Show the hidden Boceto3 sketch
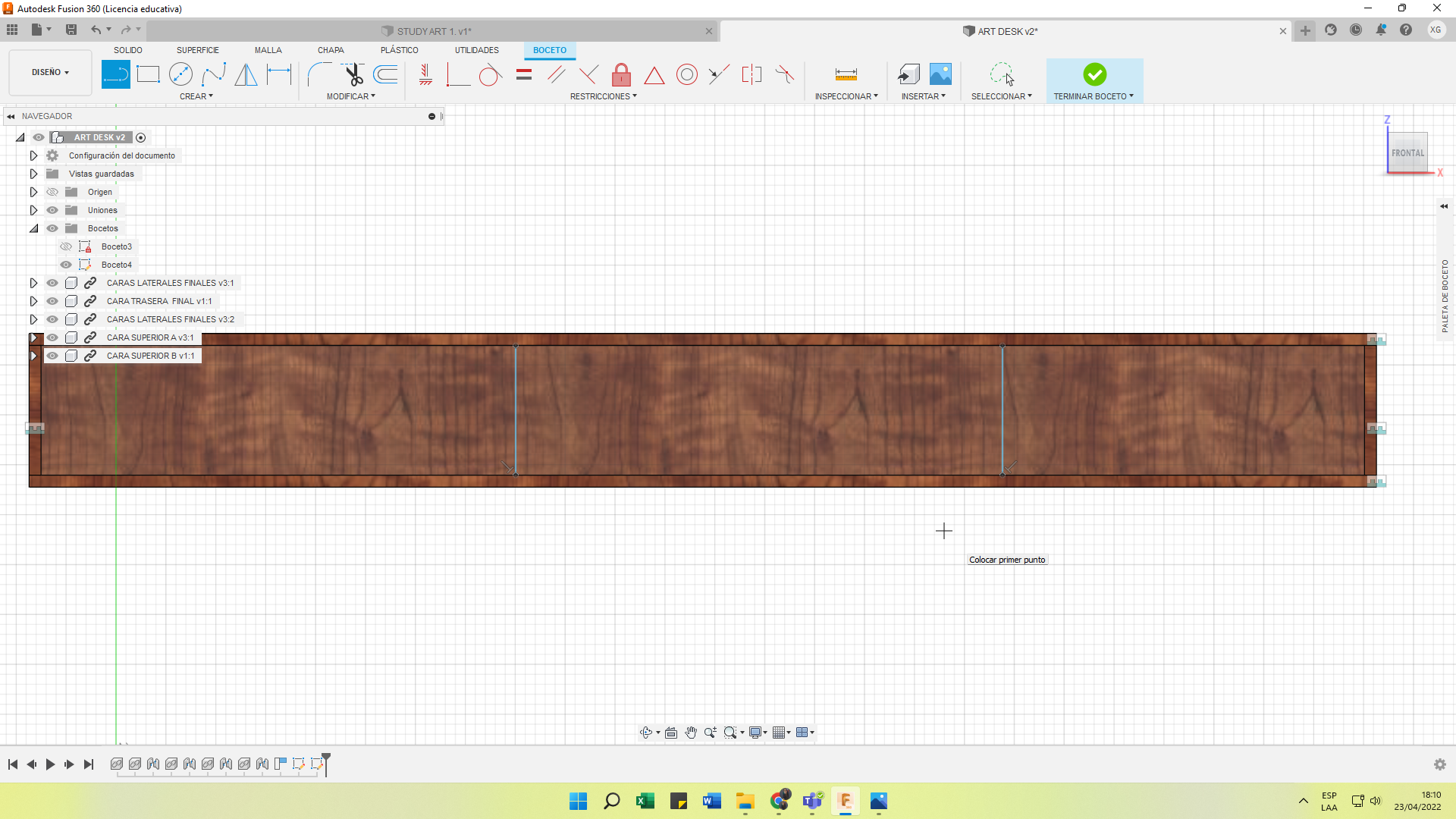This screenshot has height=819, width=1456. (66, 246)
